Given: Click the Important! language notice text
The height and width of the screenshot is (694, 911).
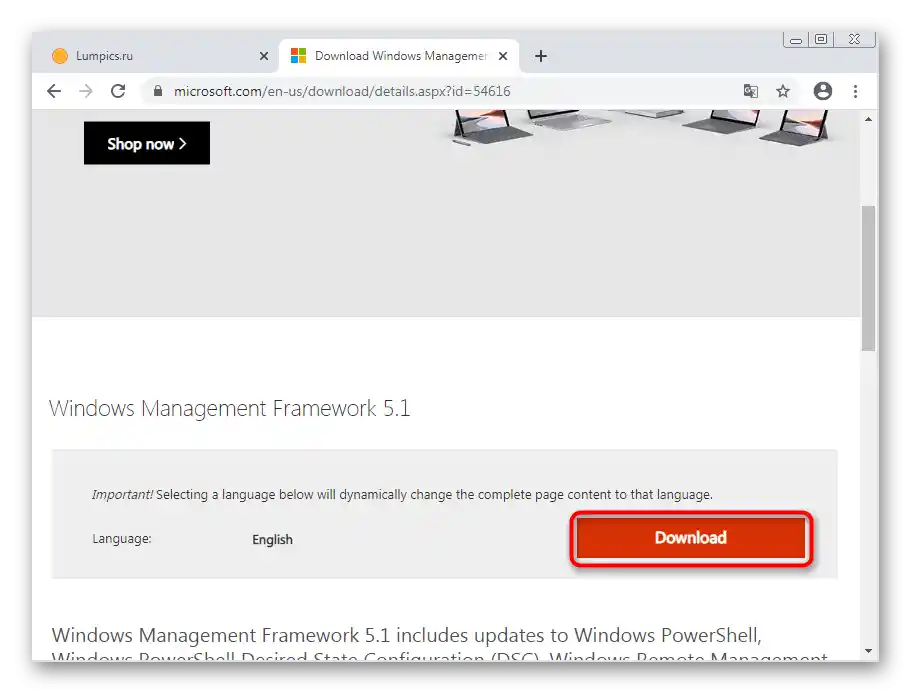Looking at the screenshot, I should click(402, 495).
